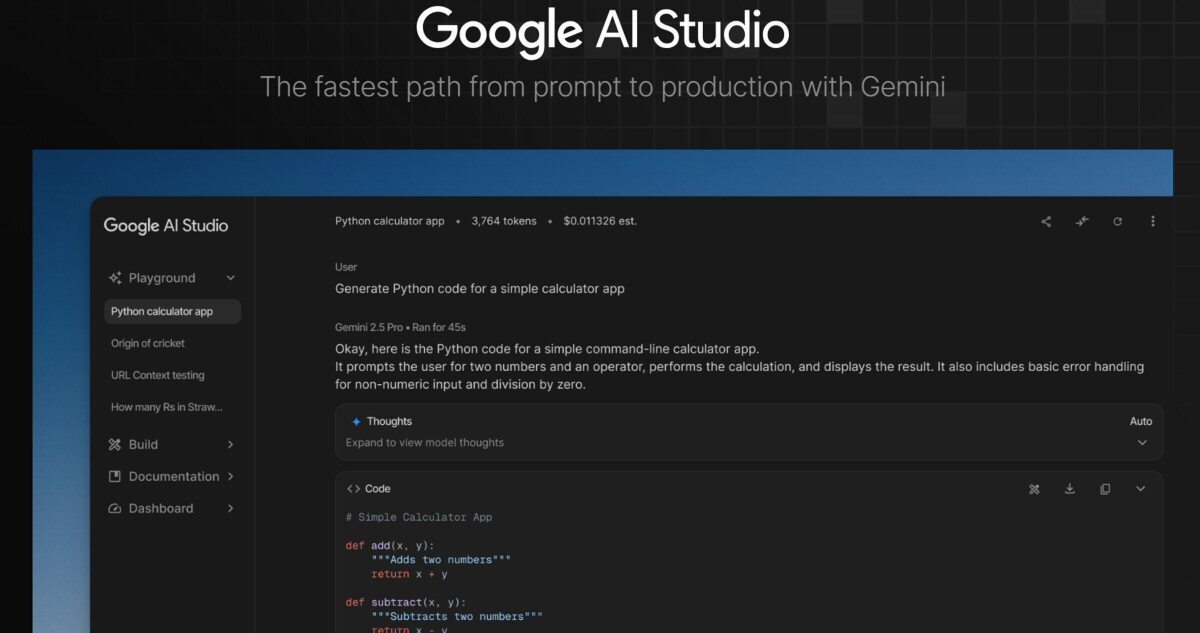
Task: Click the sparkle icon beside Thoughts
Action: (x=356, y=422)
